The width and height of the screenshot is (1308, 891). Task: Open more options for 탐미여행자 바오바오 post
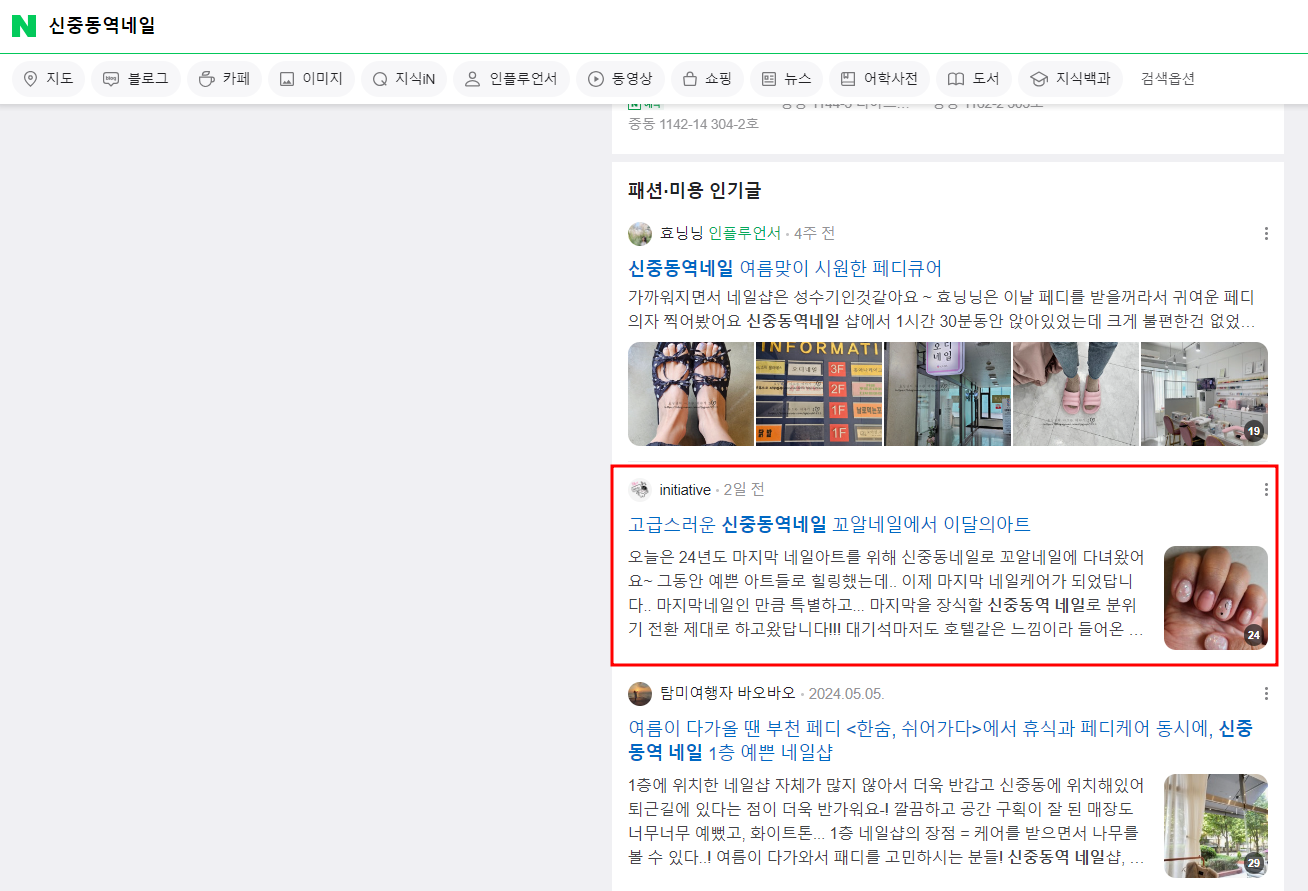pos(1266,693)
